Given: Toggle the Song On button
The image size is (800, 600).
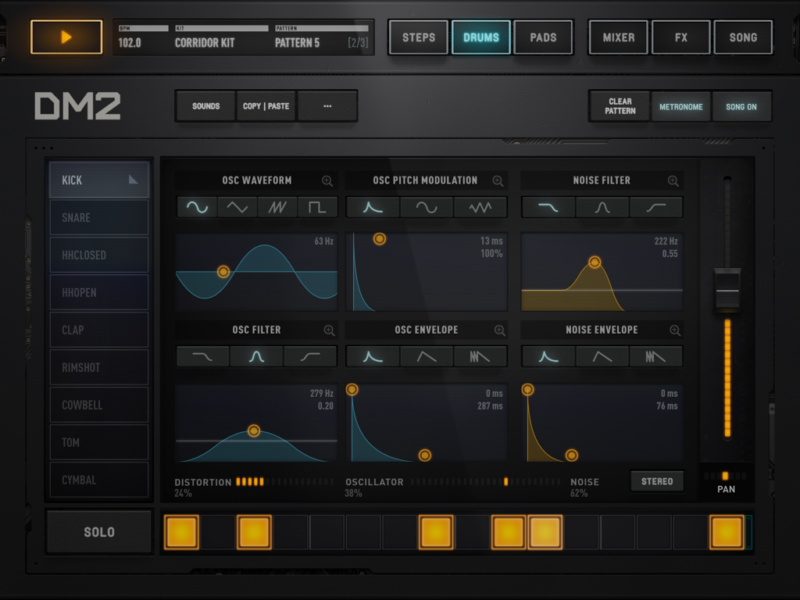Looking at the screenshot, I should pyautogui.click(x=741, y=106).
